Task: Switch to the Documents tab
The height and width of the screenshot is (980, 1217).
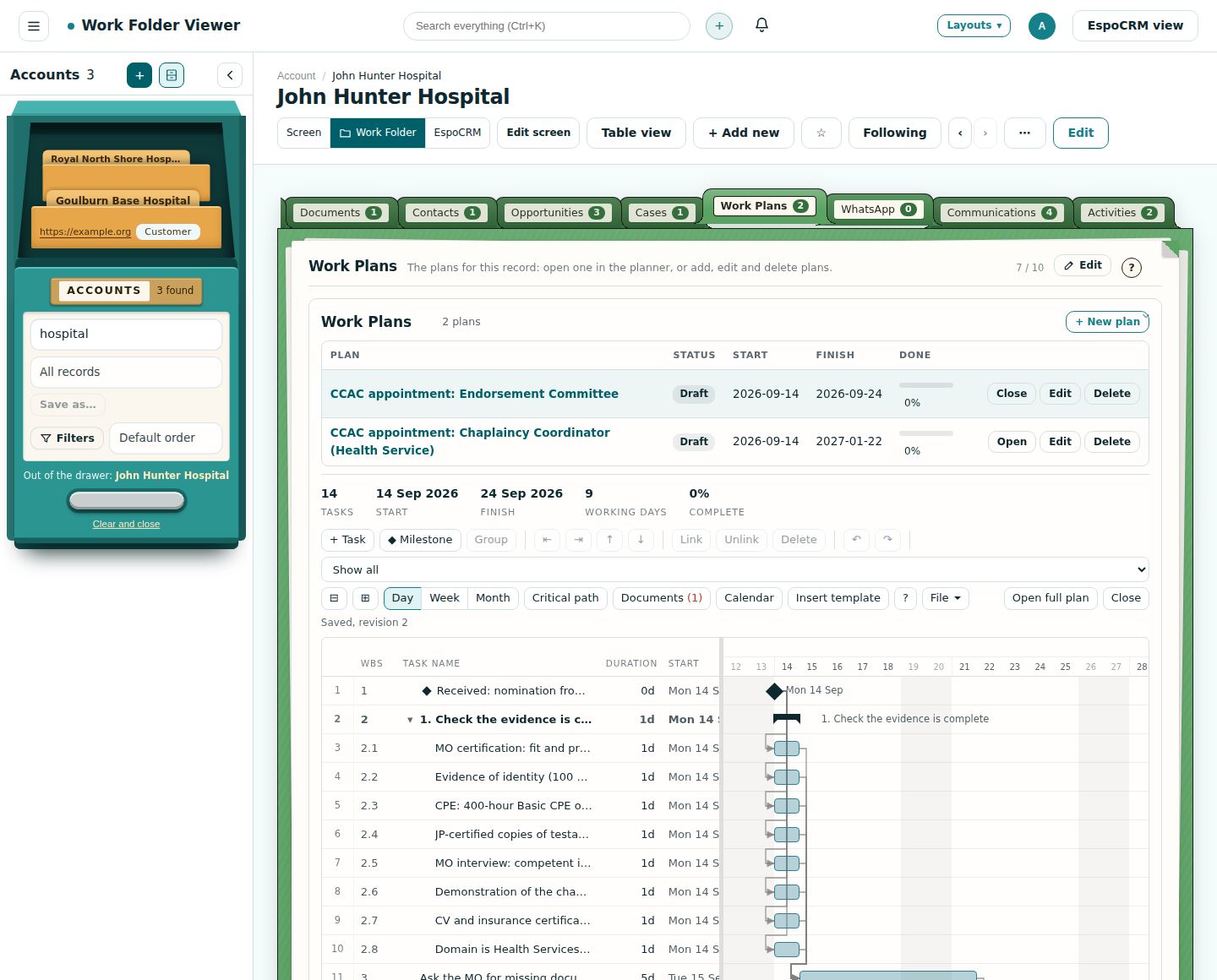Action: pyautogui.click(x=340, y=213)
